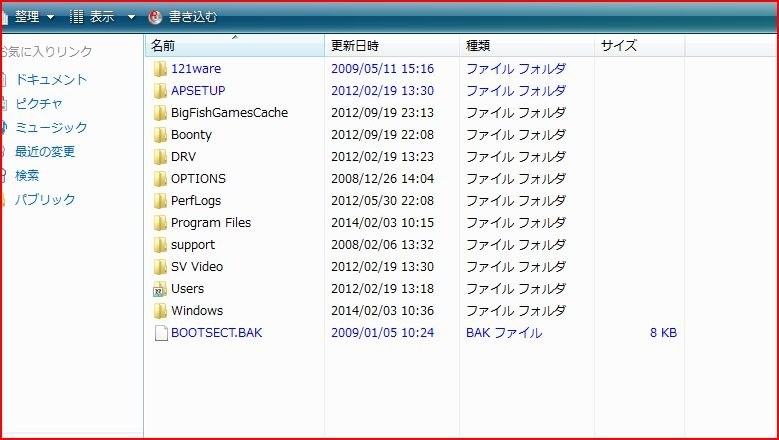Select the Program Files folder icon

(160, 223)
